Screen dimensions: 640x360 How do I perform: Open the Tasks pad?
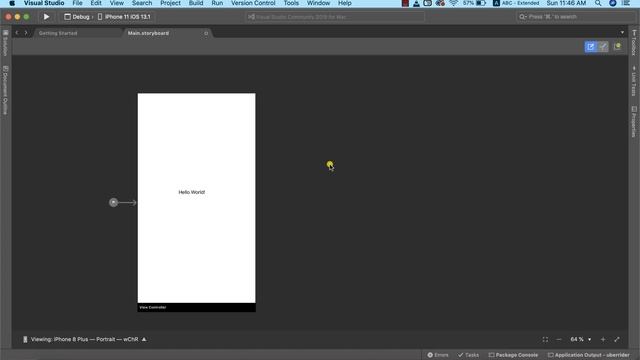[468, 355]
